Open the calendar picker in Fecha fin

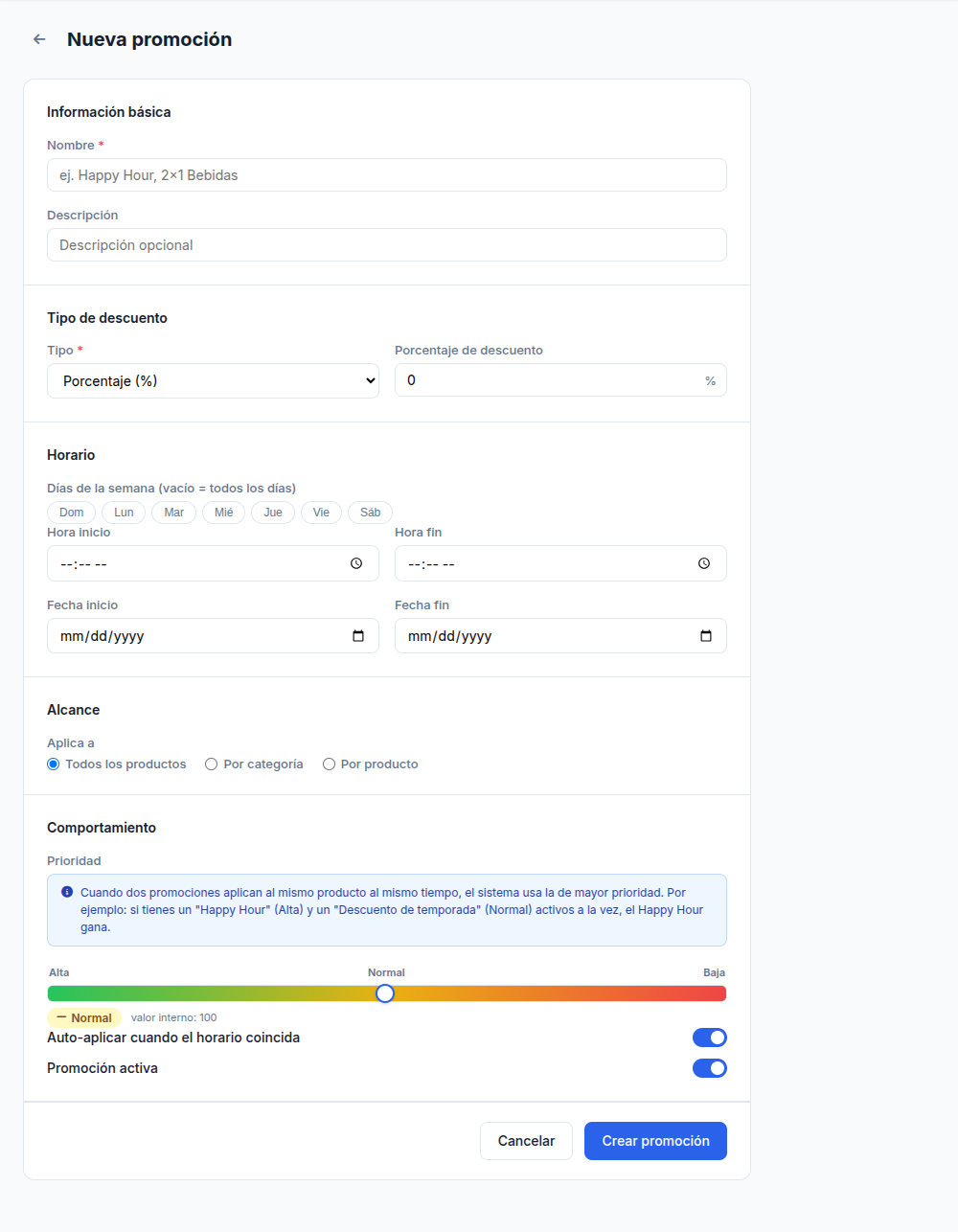[706, 636]
